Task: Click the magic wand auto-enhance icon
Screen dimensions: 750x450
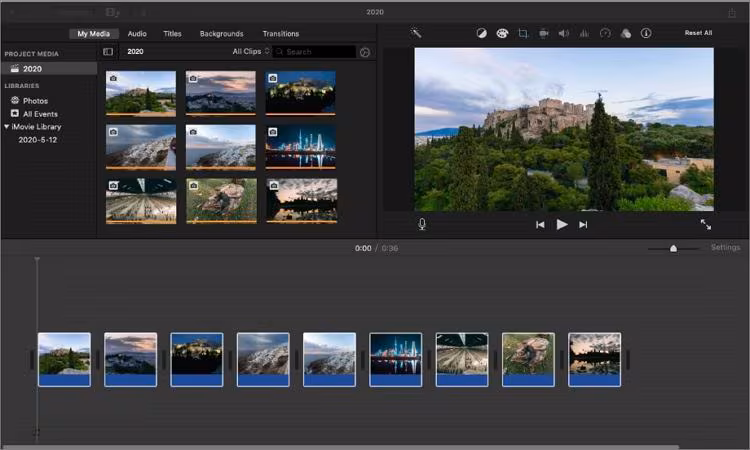Action: 416,33
